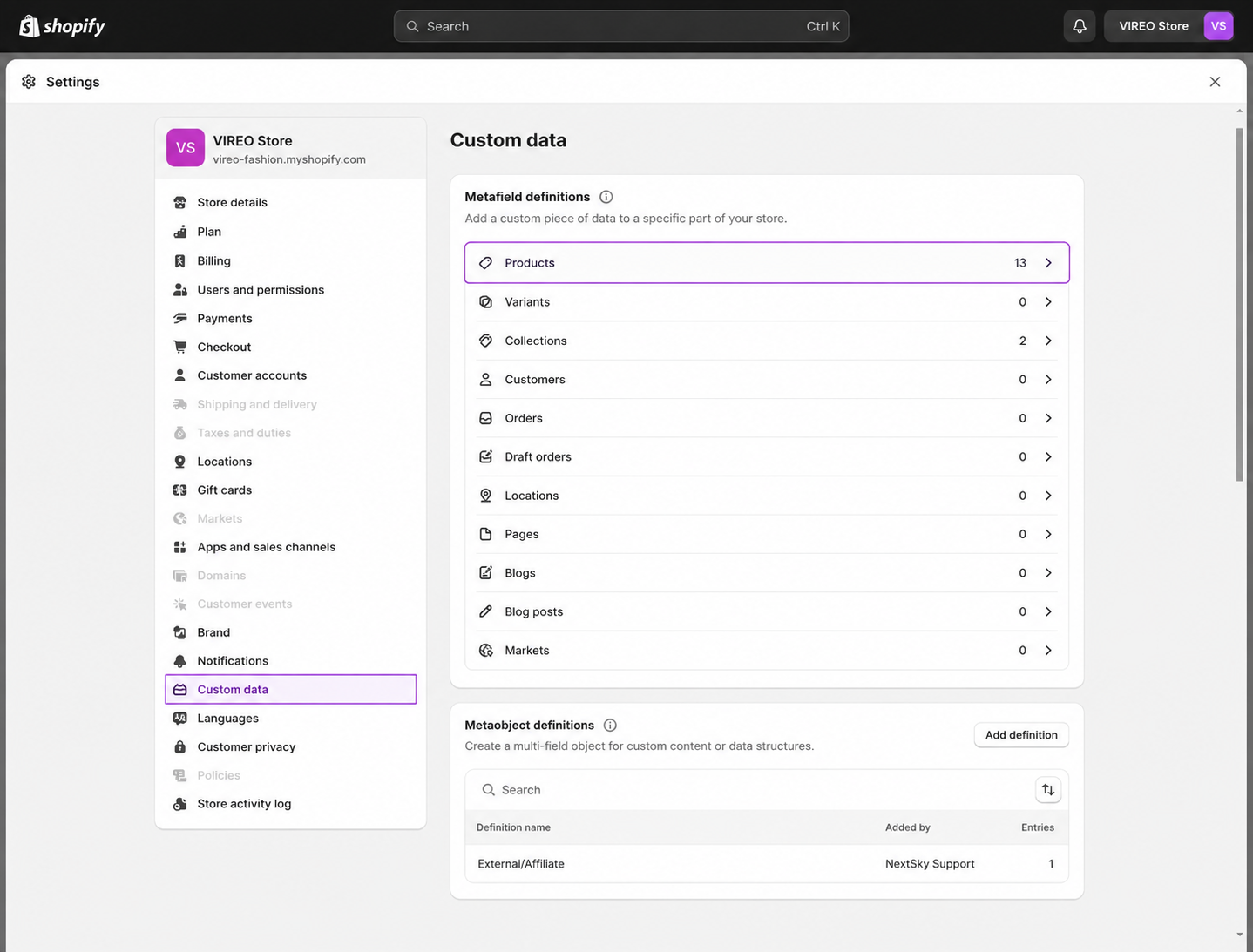Click the Metaobject definitions info icon
The height and width of the screenshot is (952, 1253).
coord(610,725)
